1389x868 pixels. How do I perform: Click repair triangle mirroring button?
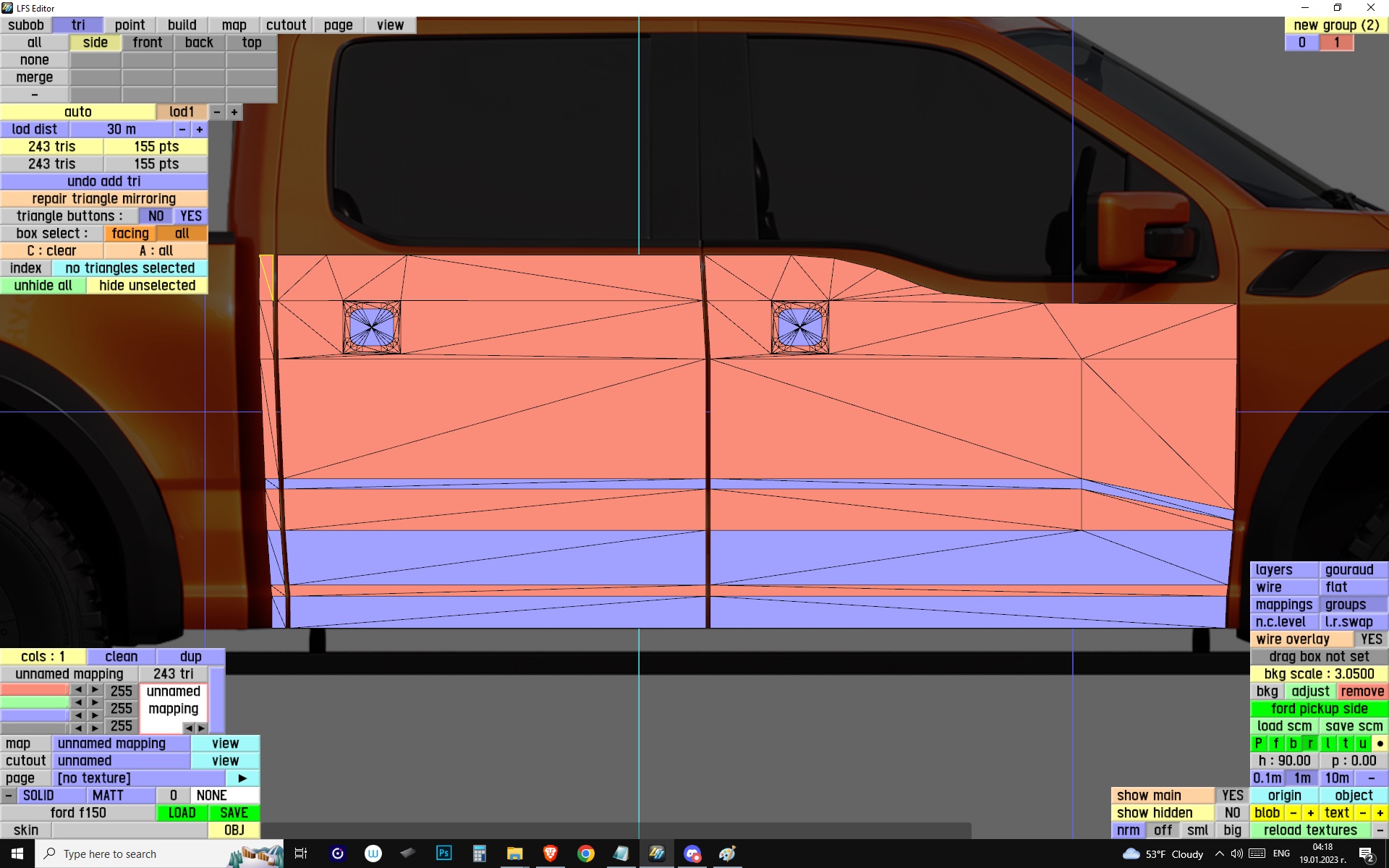coord(103,199)
